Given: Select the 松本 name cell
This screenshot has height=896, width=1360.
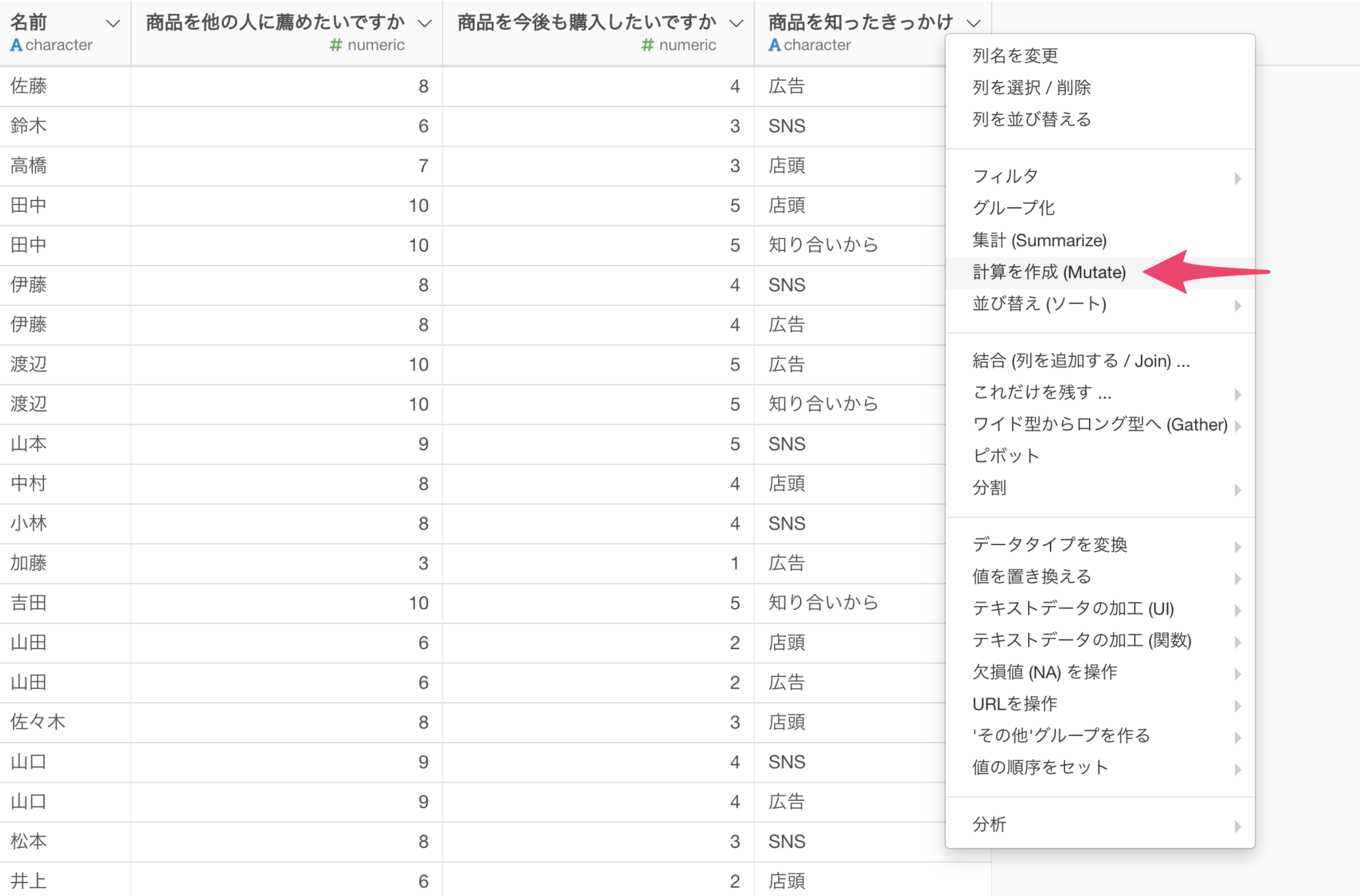Looking at the screenshot, I should (65, 842).
